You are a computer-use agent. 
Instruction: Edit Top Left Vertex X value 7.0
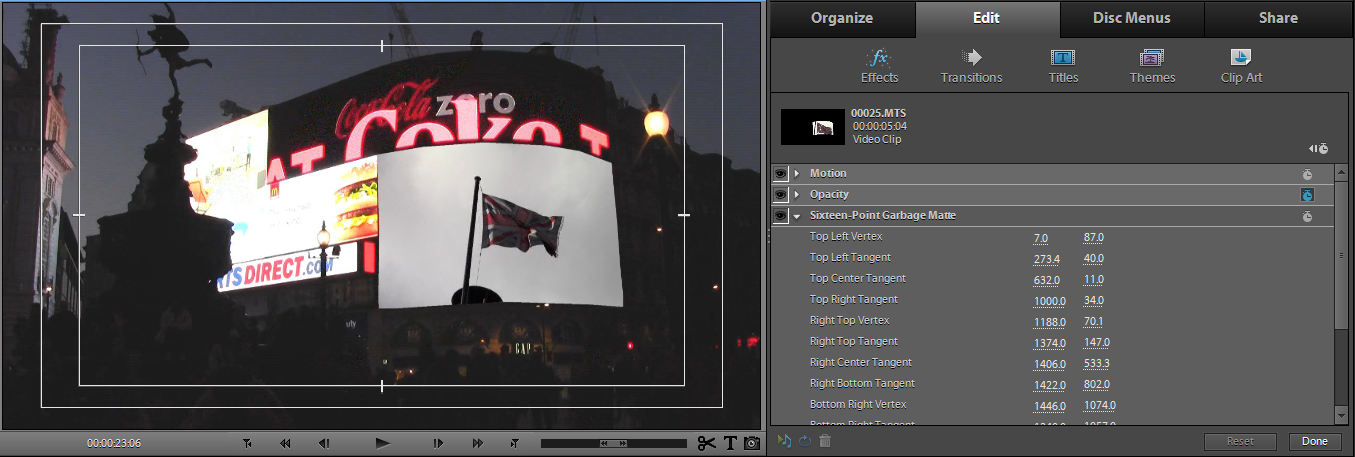click(1041, 238)
